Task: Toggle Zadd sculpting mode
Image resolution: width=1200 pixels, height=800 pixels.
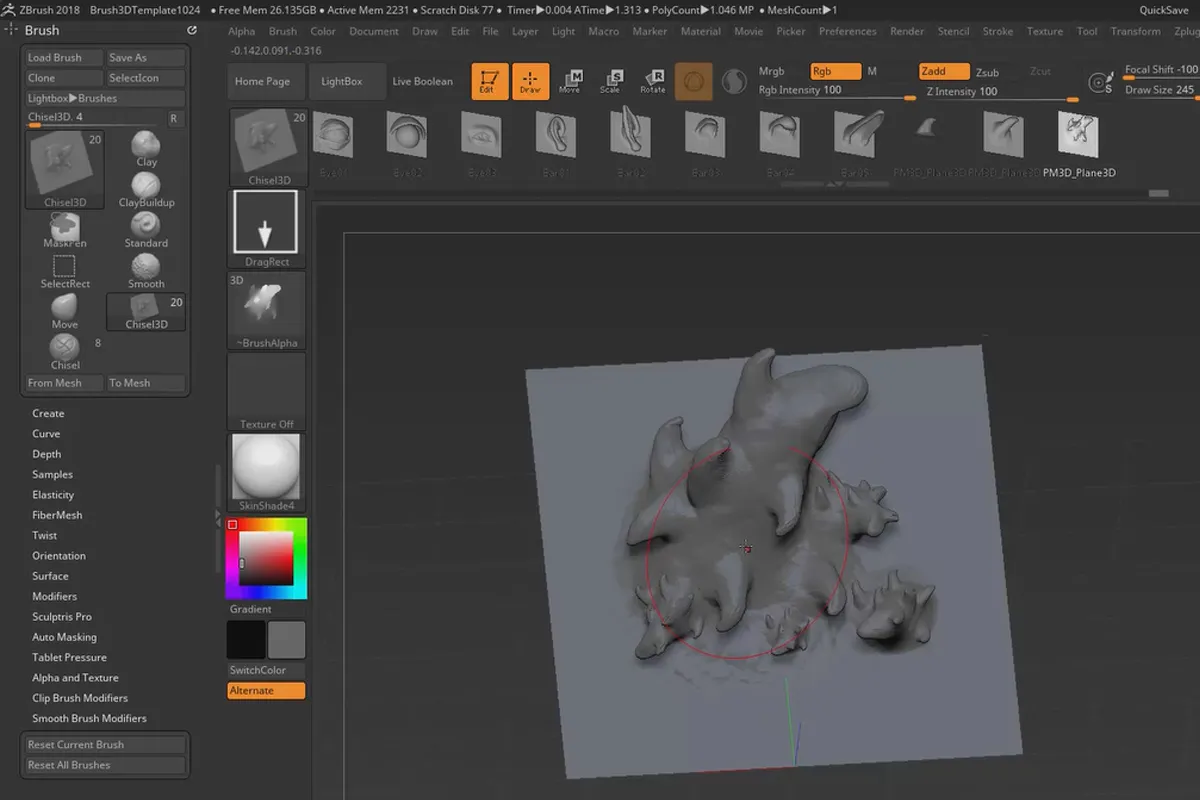Action: pyautogui.click(x=944, y=72)
